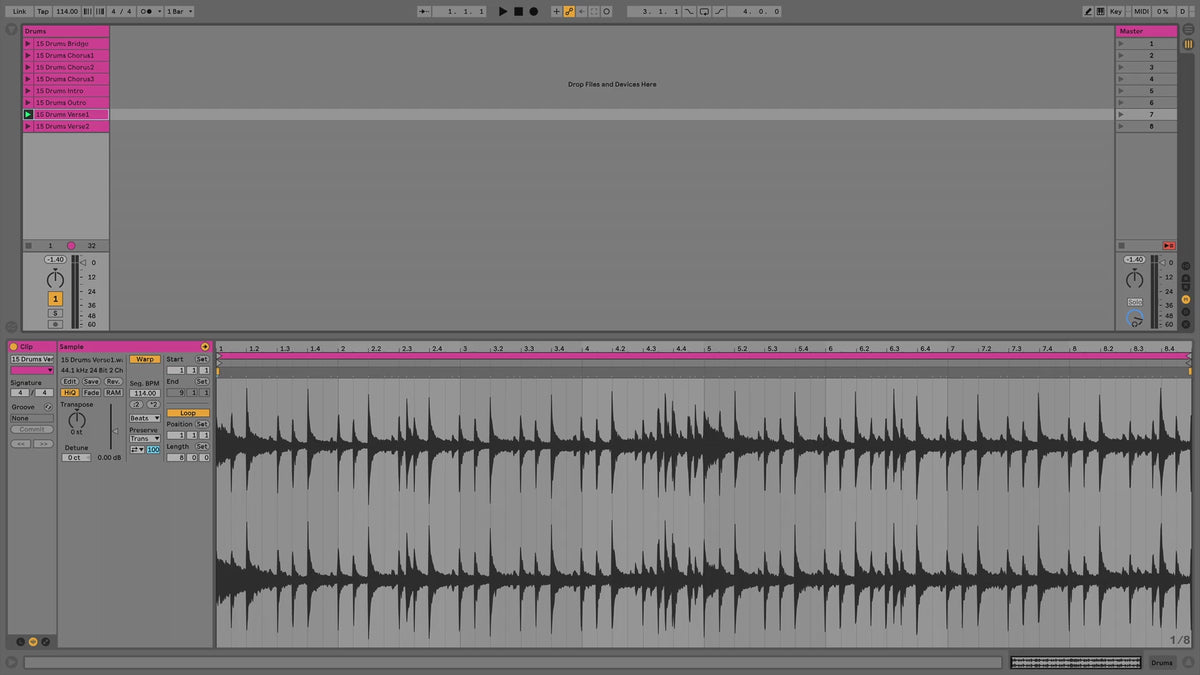The image size is (1200, 675).
Task: Disable the HiQ interpolation toggle
Action: 71,393
